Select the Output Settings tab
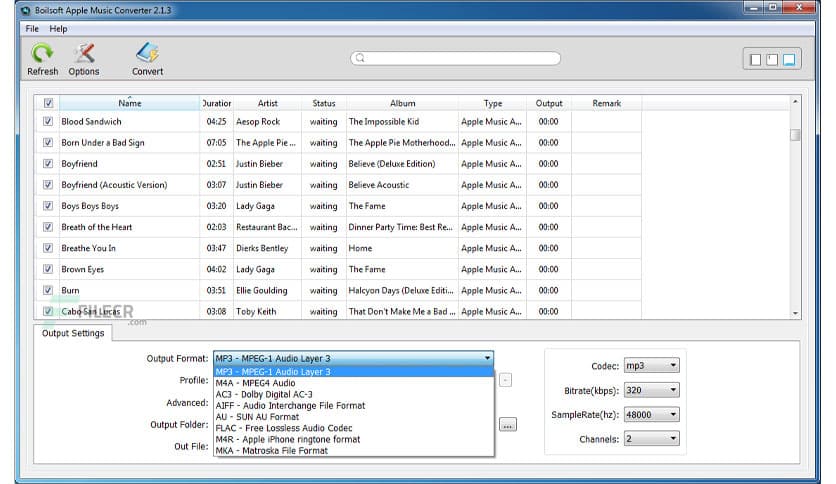Image resolution: width=836 pixels, height=484 pixels. pos(73,333)
